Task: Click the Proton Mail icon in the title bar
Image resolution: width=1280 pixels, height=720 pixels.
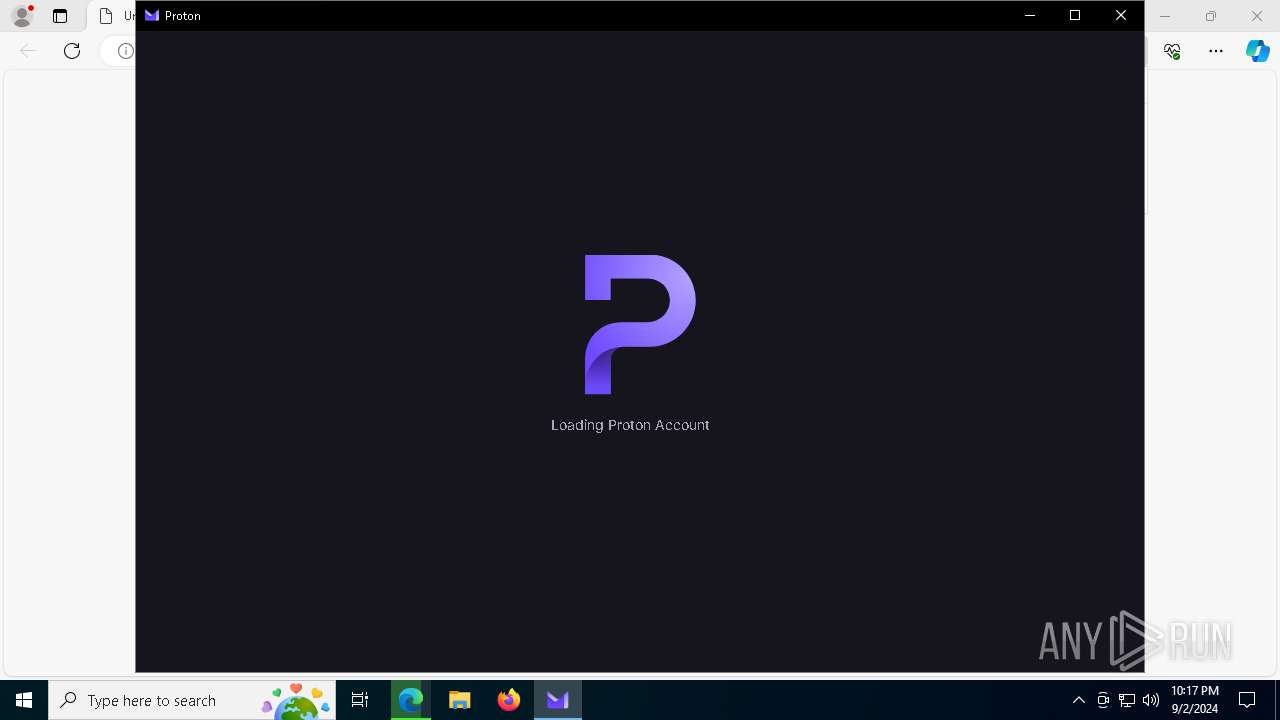Action: (x=152, y=16)
